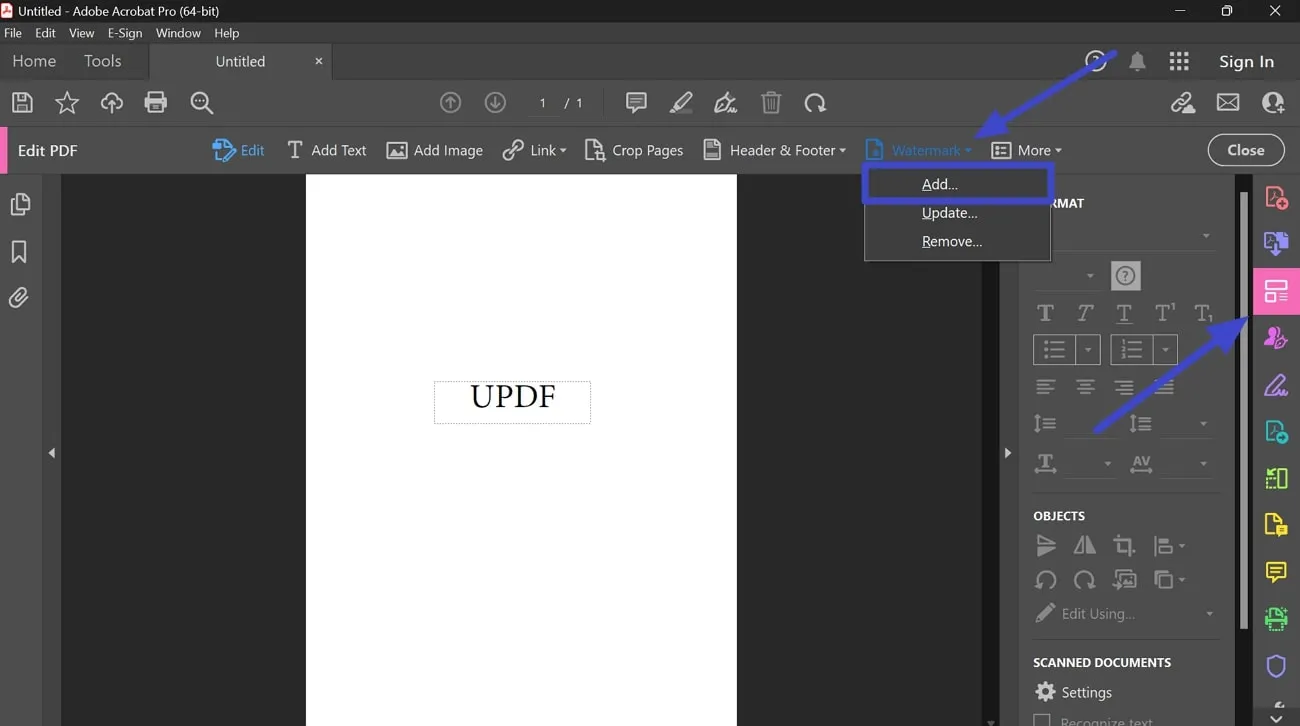Screen dimensions: 1300x726
Task: Open notifications bell
Action: [x=1137, y=61]
